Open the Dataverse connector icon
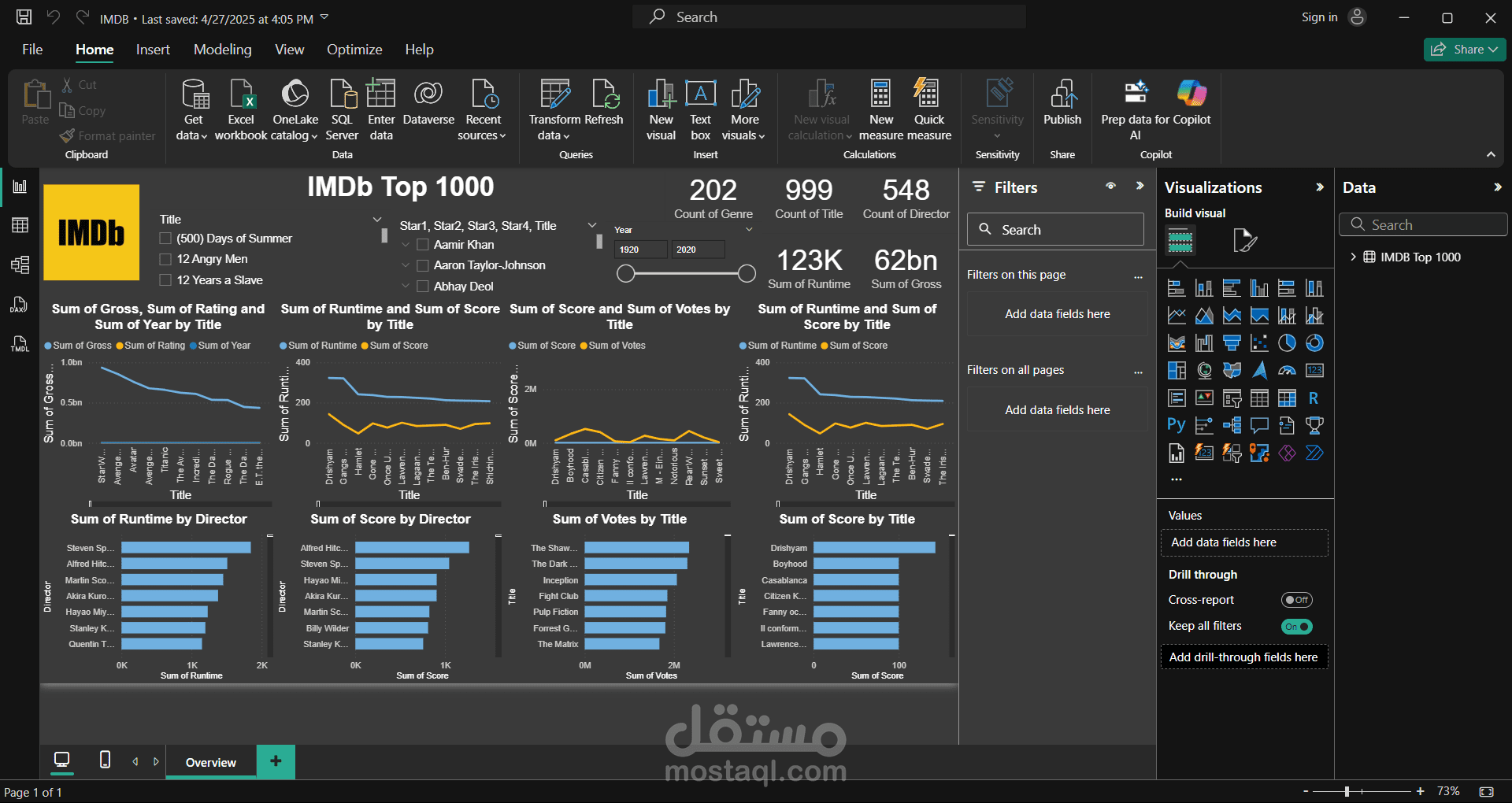1512x803 pixels. [x=428, y=94]
